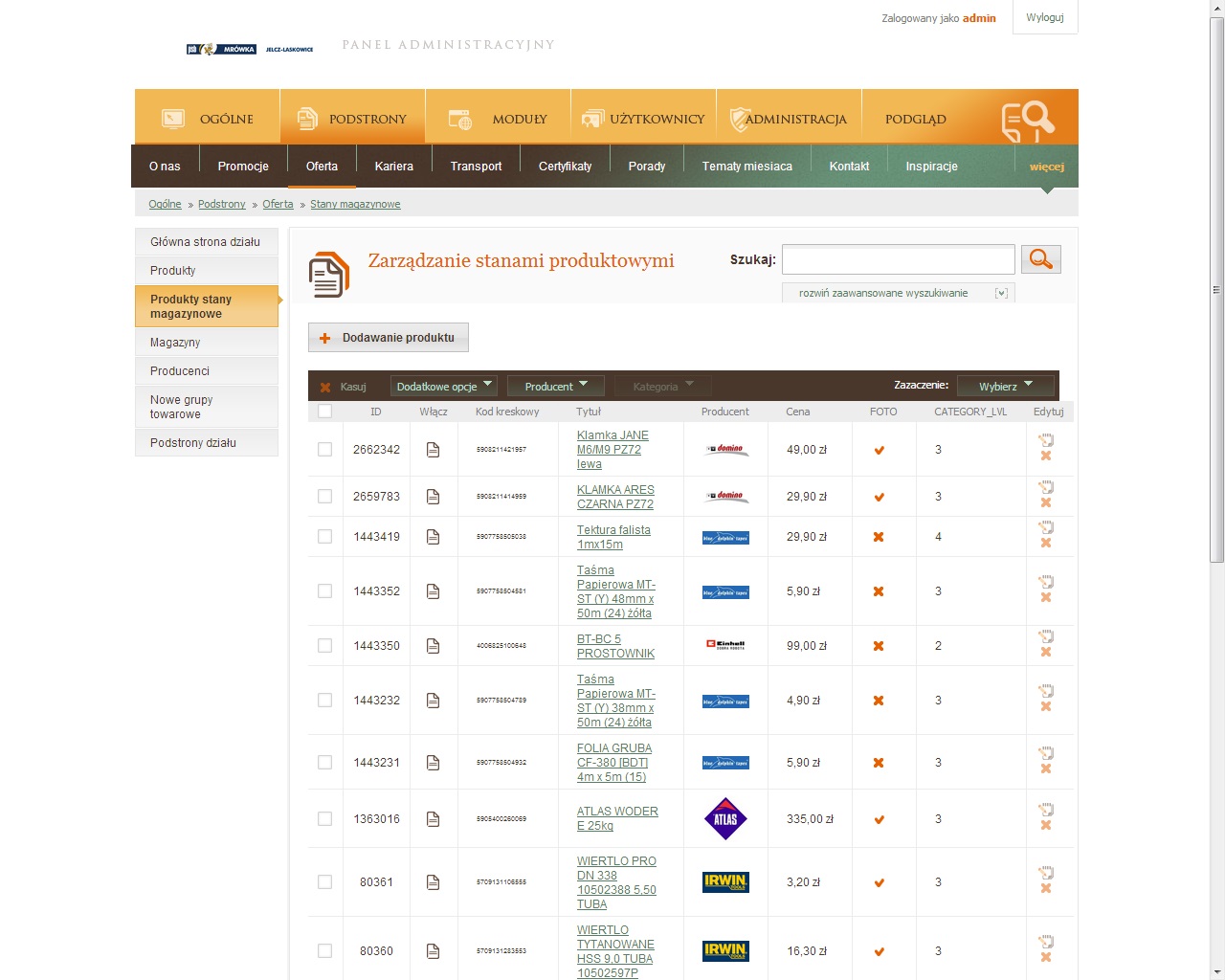Check the select-all checkbox in table header

[324, 412]
